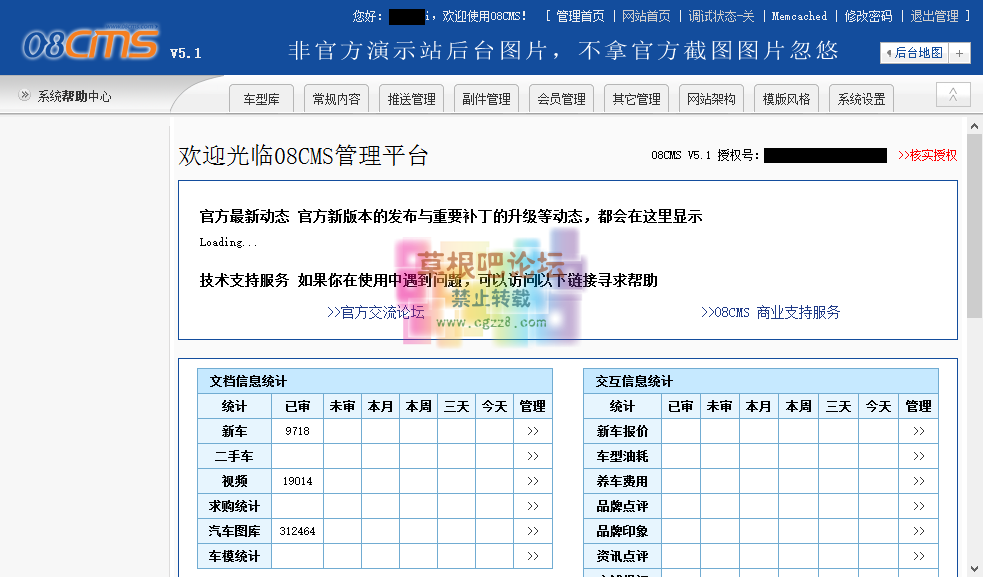
Task: Open the 系统设置 tab
Action: coord(861,99)
